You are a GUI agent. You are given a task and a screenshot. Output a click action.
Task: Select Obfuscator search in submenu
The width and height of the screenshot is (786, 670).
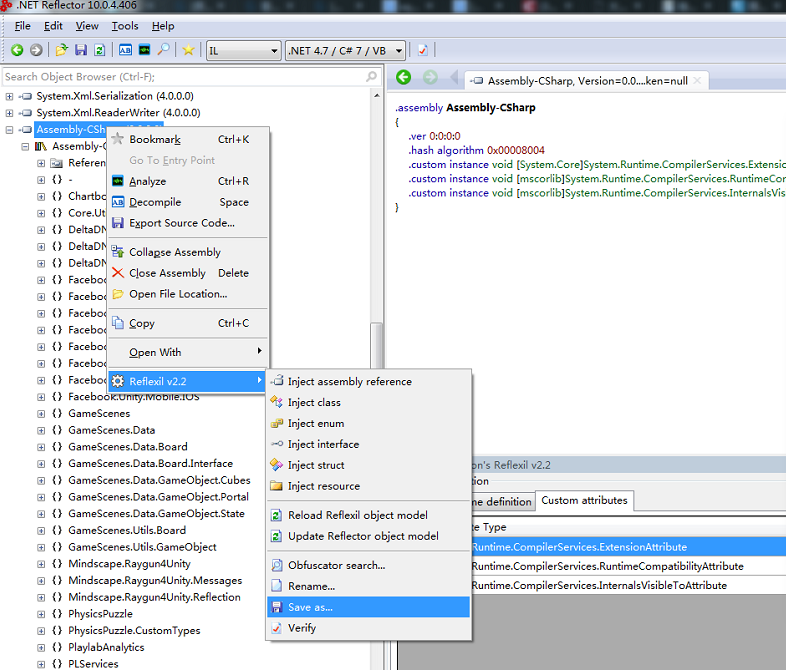tap(368, 565)
